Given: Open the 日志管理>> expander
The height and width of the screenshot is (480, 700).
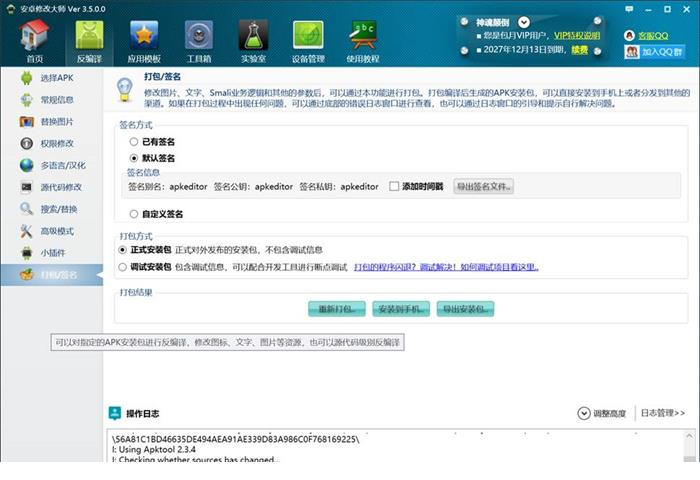Looking at the screenshot, I should (663, 413).
